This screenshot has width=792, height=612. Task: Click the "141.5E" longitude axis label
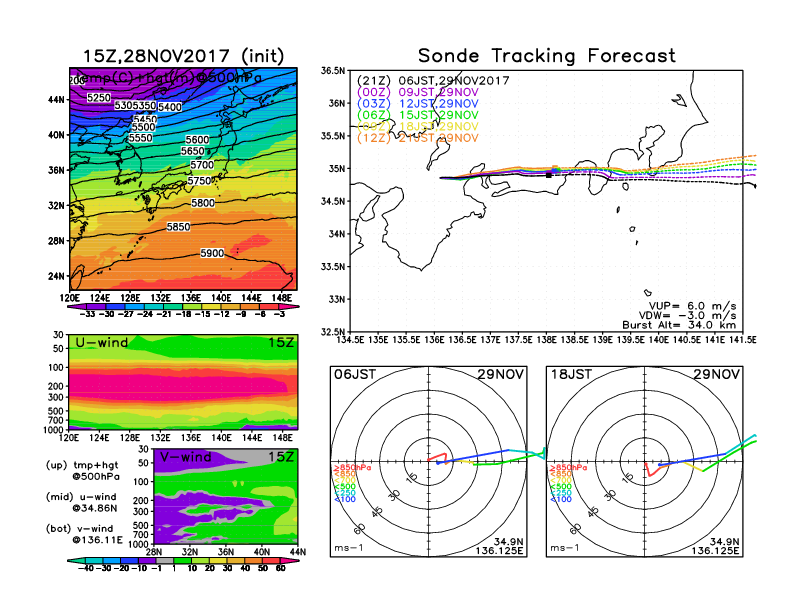coord(743,340)
